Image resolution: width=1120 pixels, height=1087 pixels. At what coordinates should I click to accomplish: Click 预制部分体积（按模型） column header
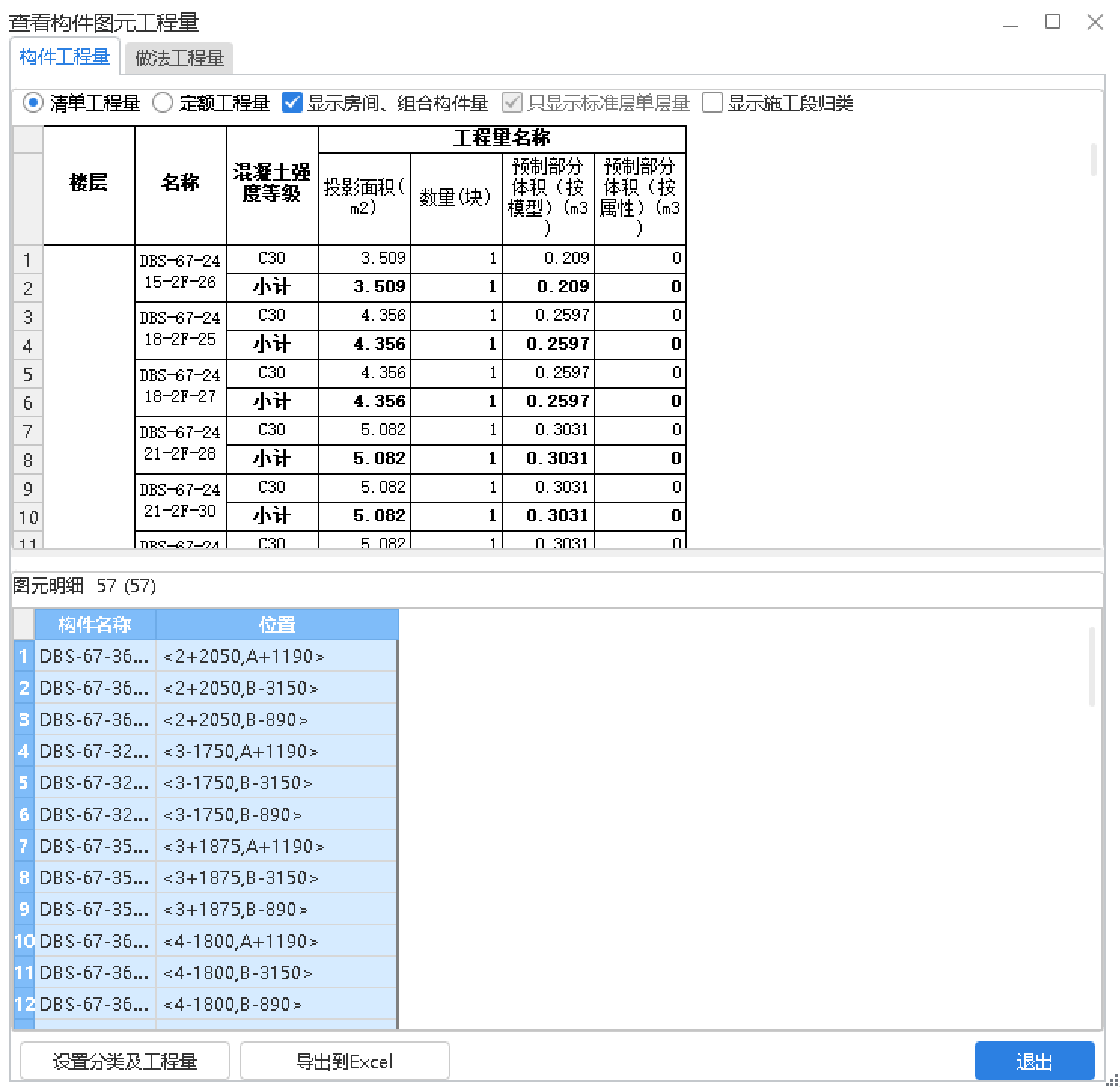[548, 198]
